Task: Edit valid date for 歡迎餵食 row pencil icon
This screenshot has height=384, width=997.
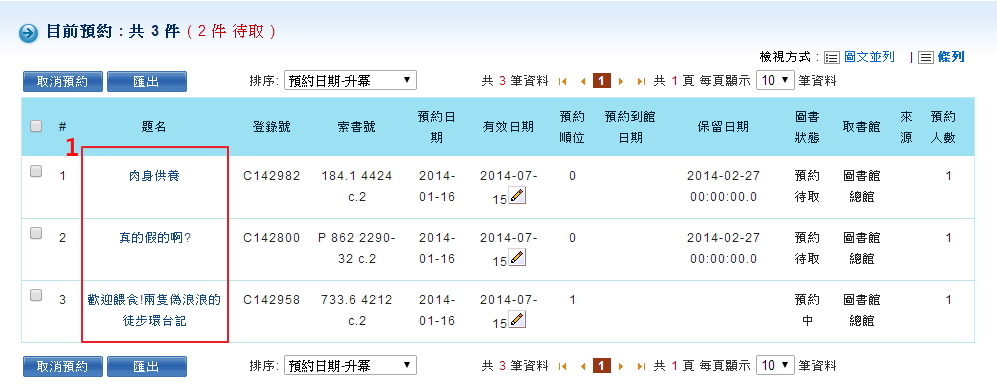Action: pos(518,319)
